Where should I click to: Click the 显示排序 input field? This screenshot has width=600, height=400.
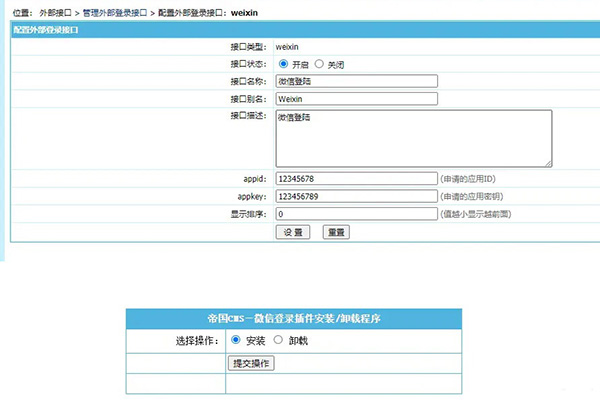[356, 214]
